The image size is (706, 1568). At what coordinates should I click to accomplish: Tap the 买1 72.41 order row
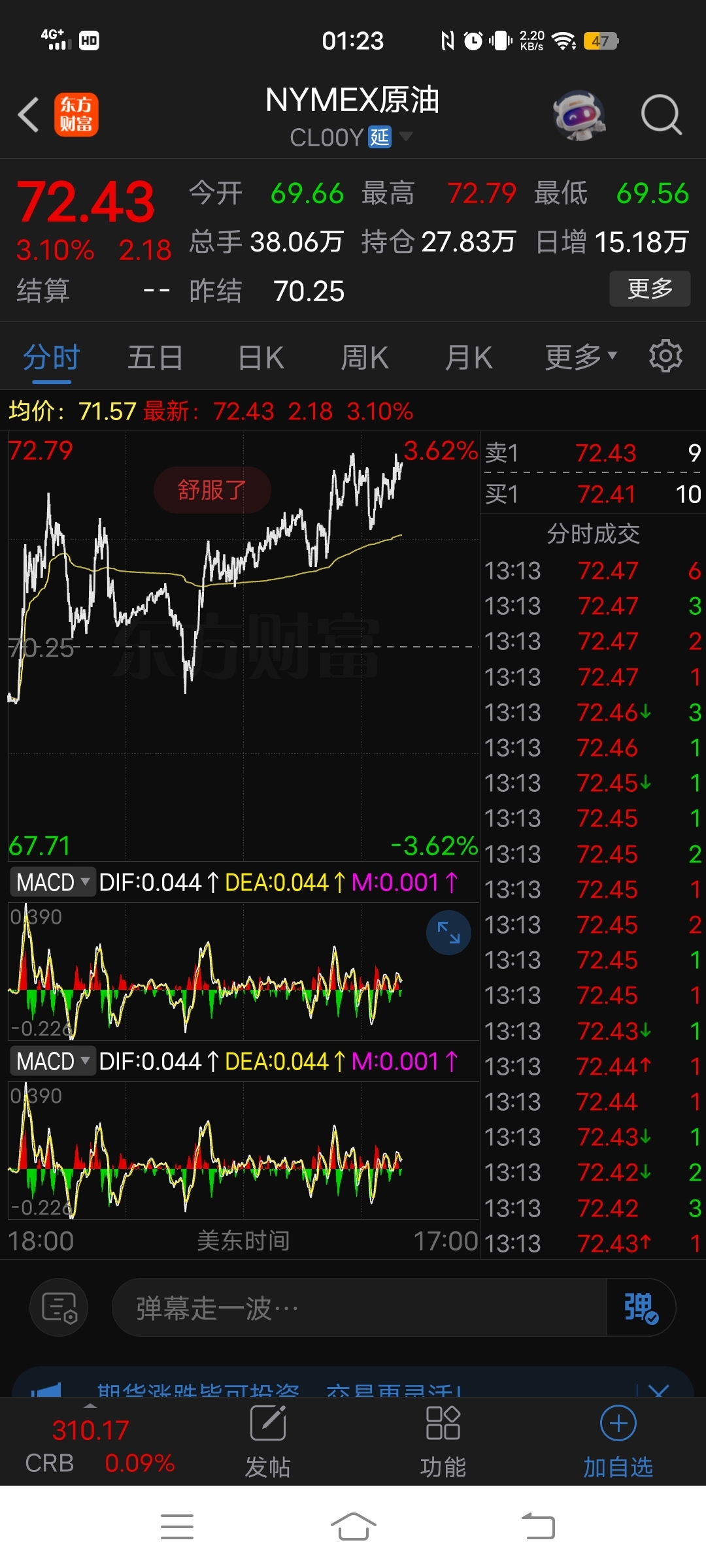593,494
